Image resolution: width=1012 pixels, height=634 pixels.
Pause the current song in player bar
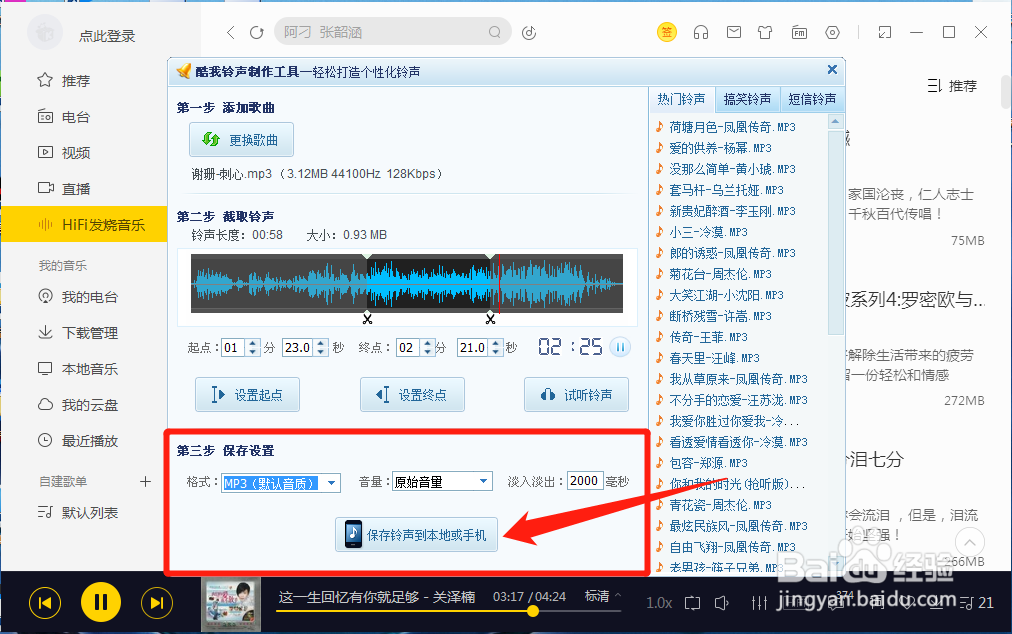pos(101,602)
